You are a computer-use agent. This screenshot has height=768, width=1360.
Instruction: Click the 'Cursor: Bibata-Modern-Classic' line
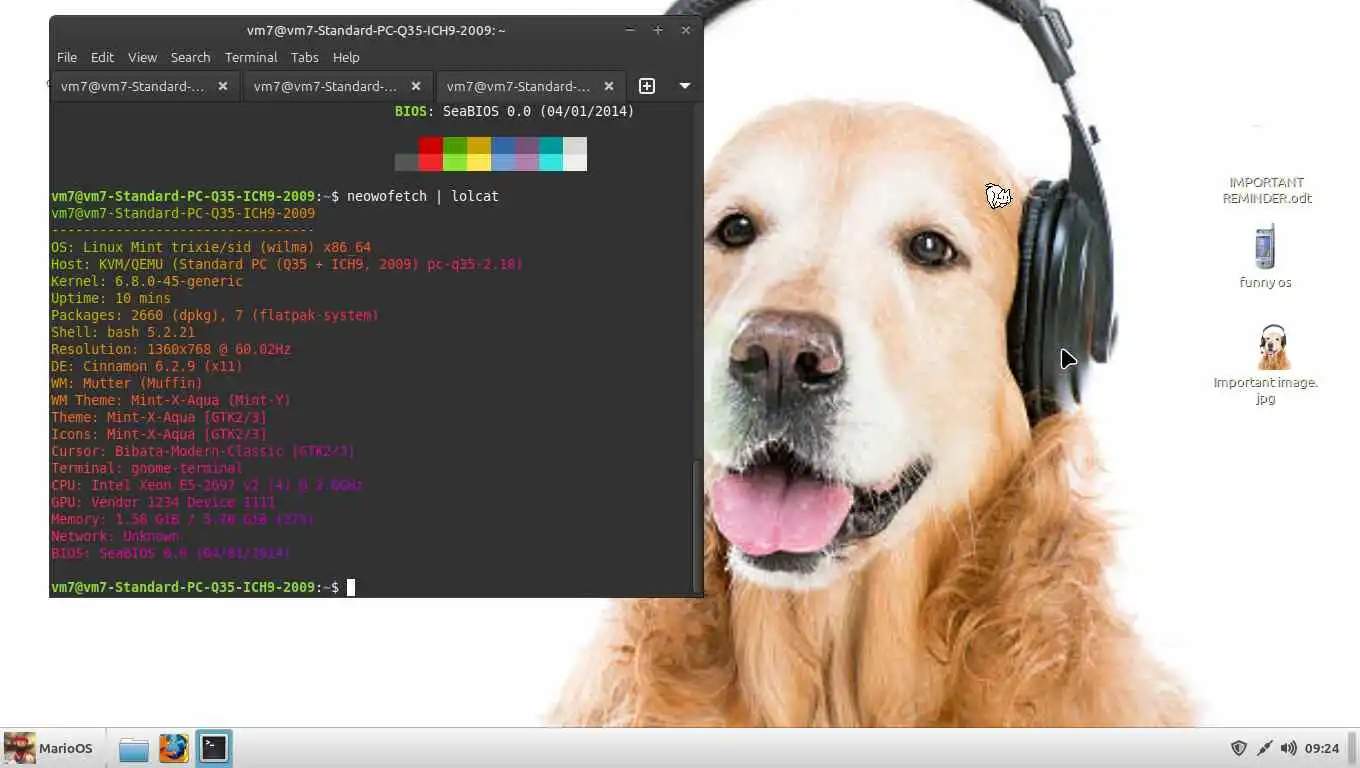coord(203,451)
